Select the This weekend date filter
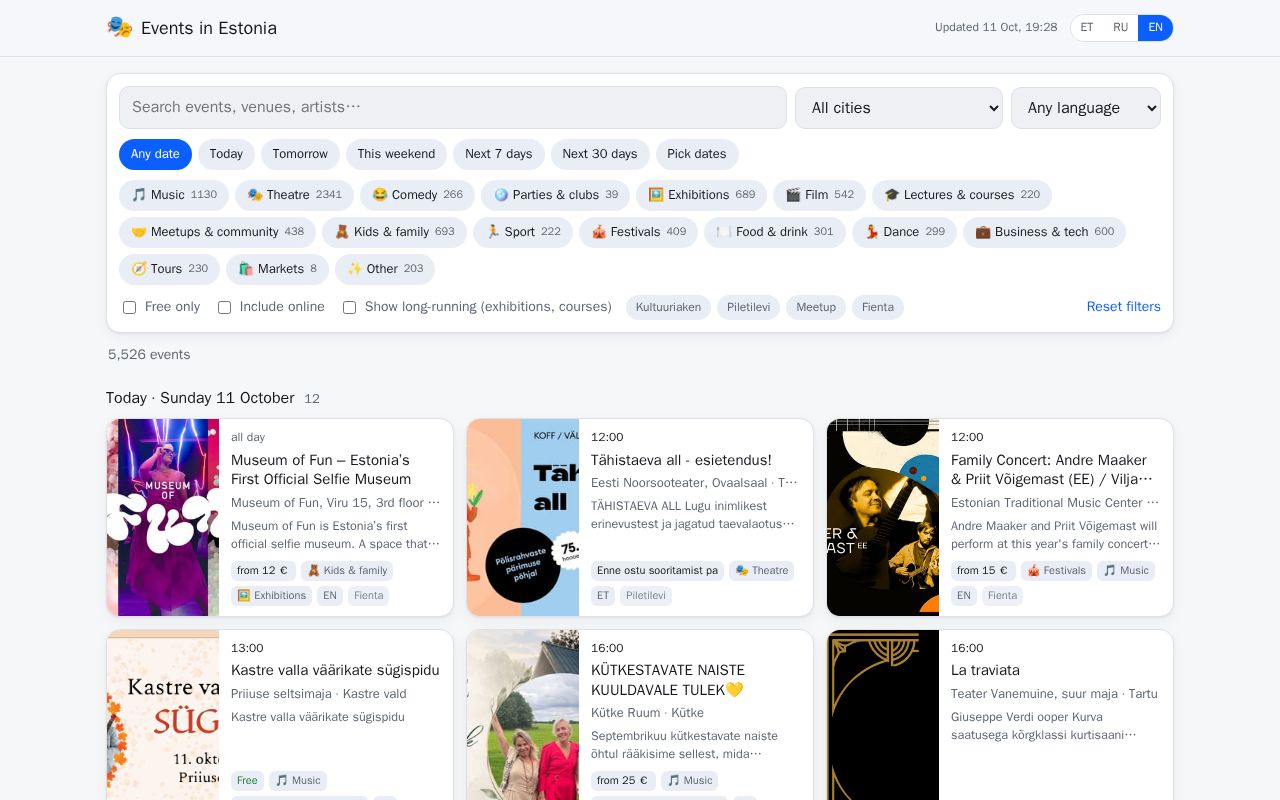 click(396, 154)
